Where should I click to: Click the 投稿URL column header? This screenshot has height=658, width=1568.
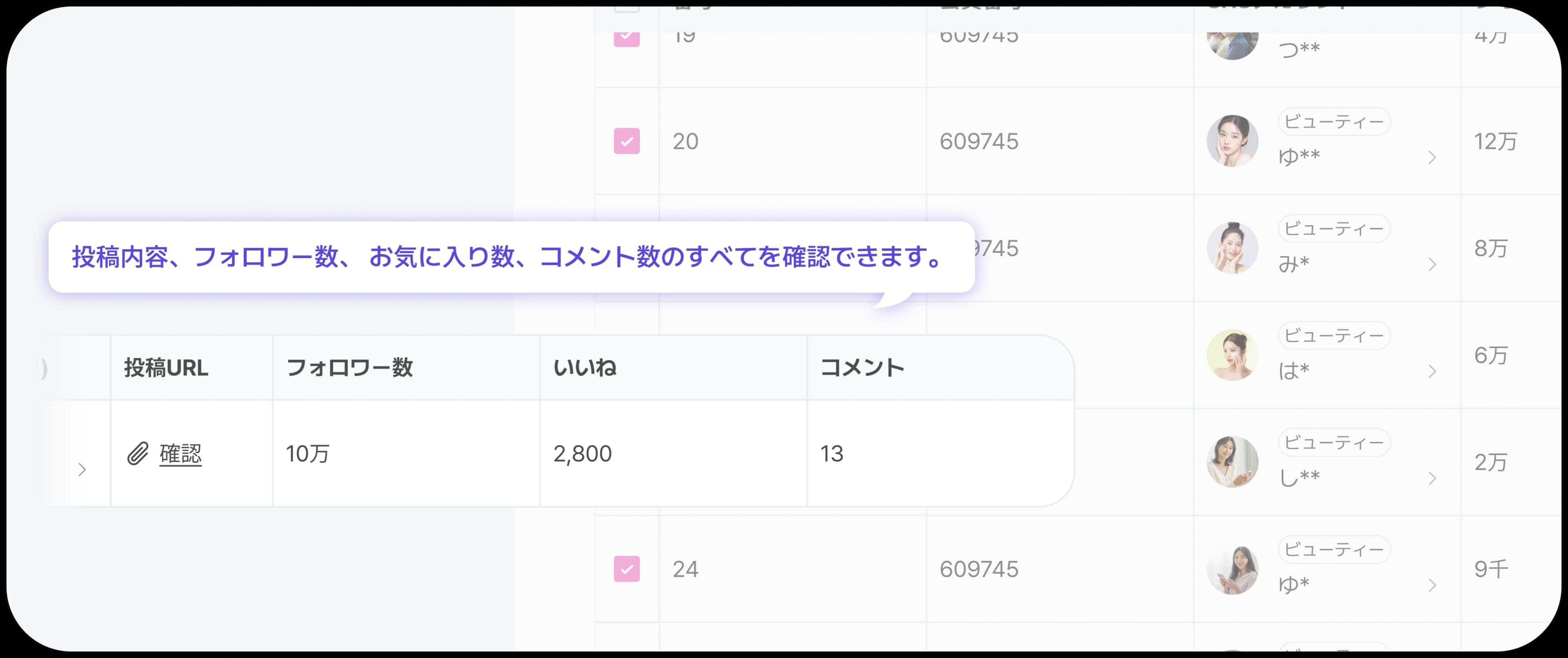tap(166, 368)
